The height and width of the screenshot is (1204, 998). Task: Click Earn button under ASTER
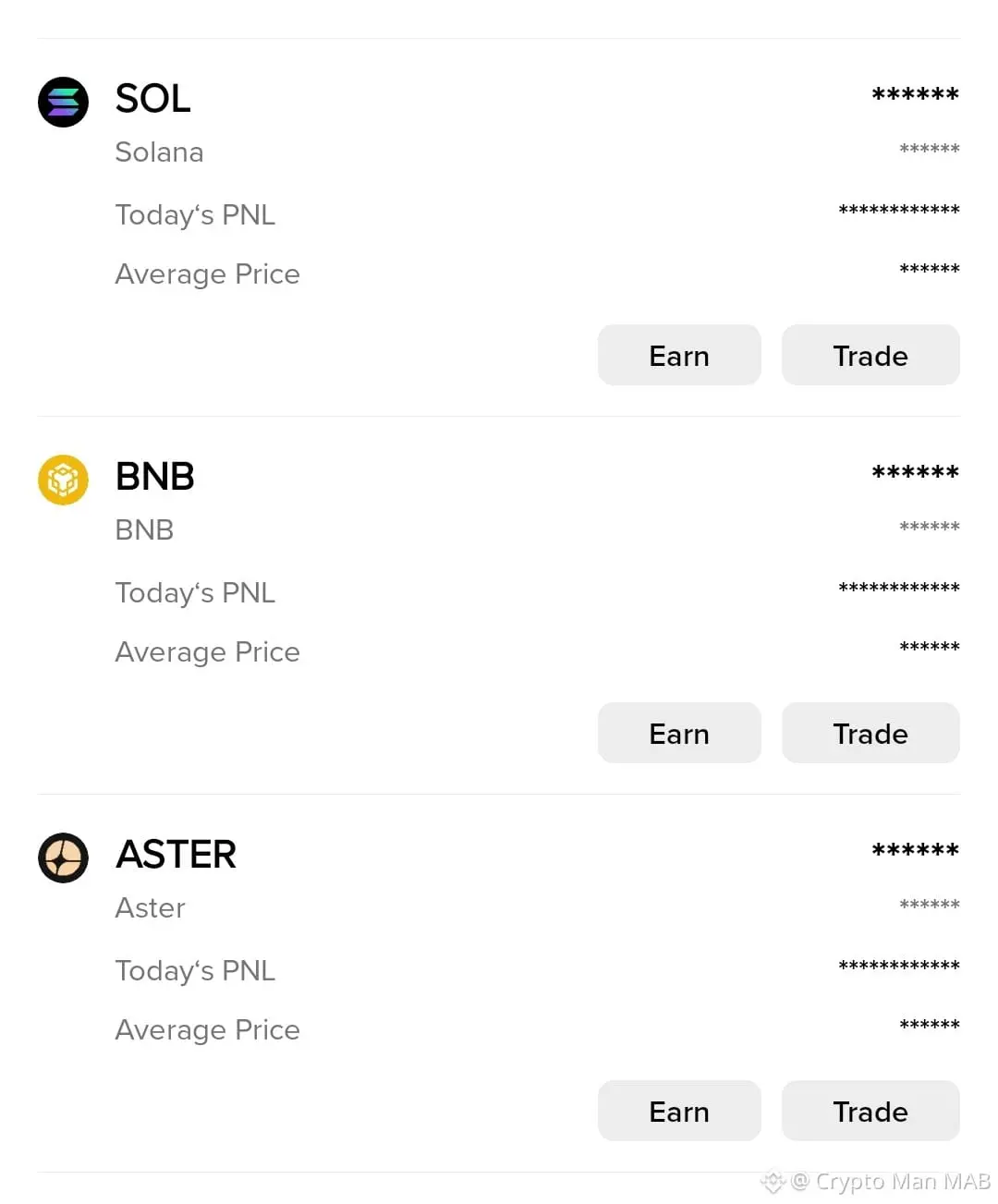(x=679, y=1111)
